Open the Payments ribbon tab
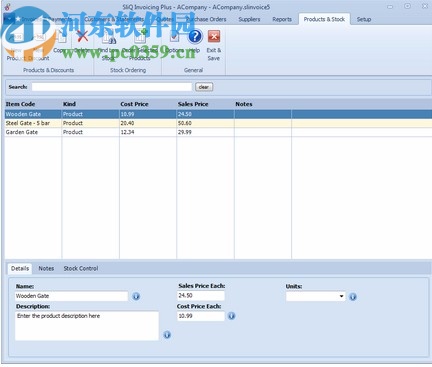The width and height of the screenshot is (432, 367). click(60, 19)
